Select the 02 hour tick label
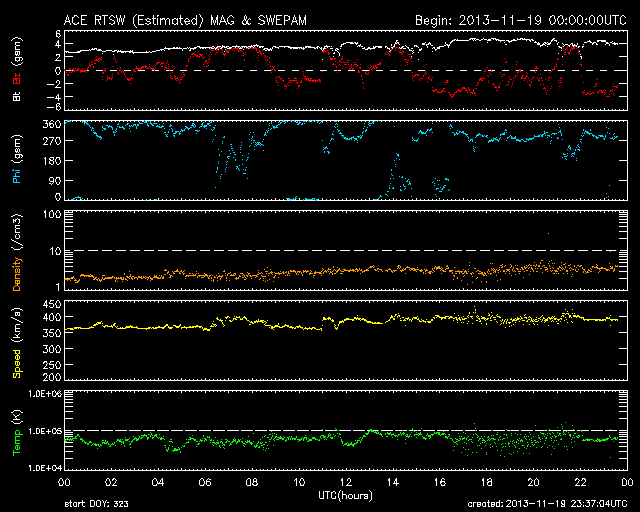This screenshot has width=640, height=512. (x=111, y=483)
